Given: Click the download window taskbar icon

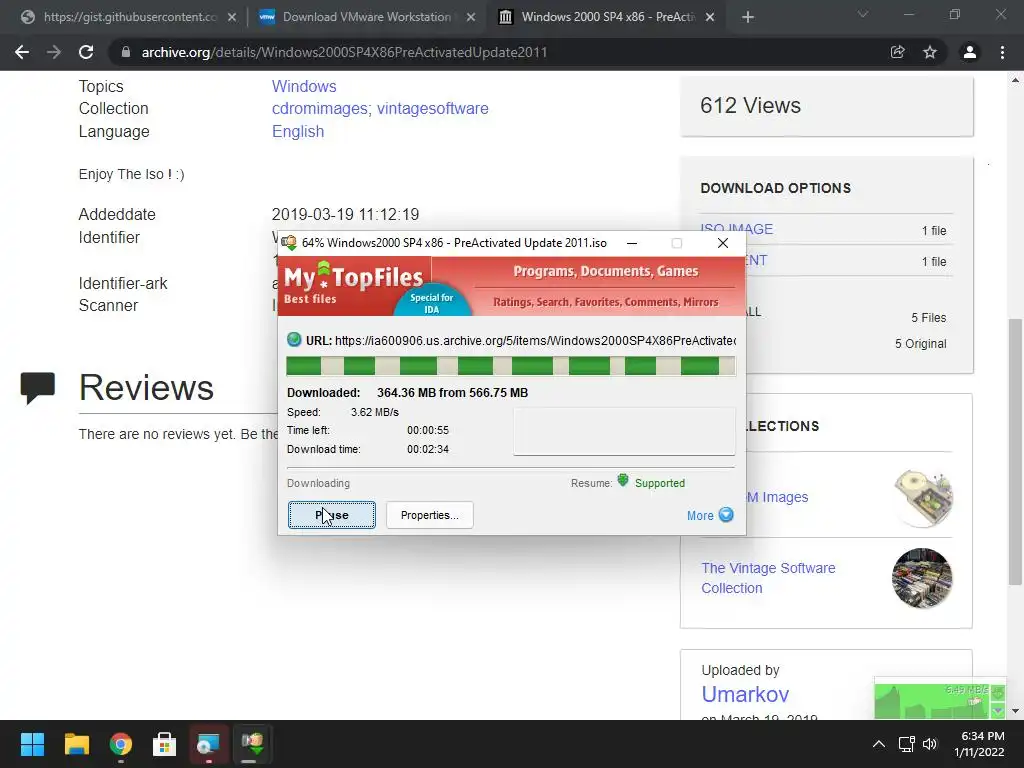Looking at the screenshot, I should click(253, 744).
